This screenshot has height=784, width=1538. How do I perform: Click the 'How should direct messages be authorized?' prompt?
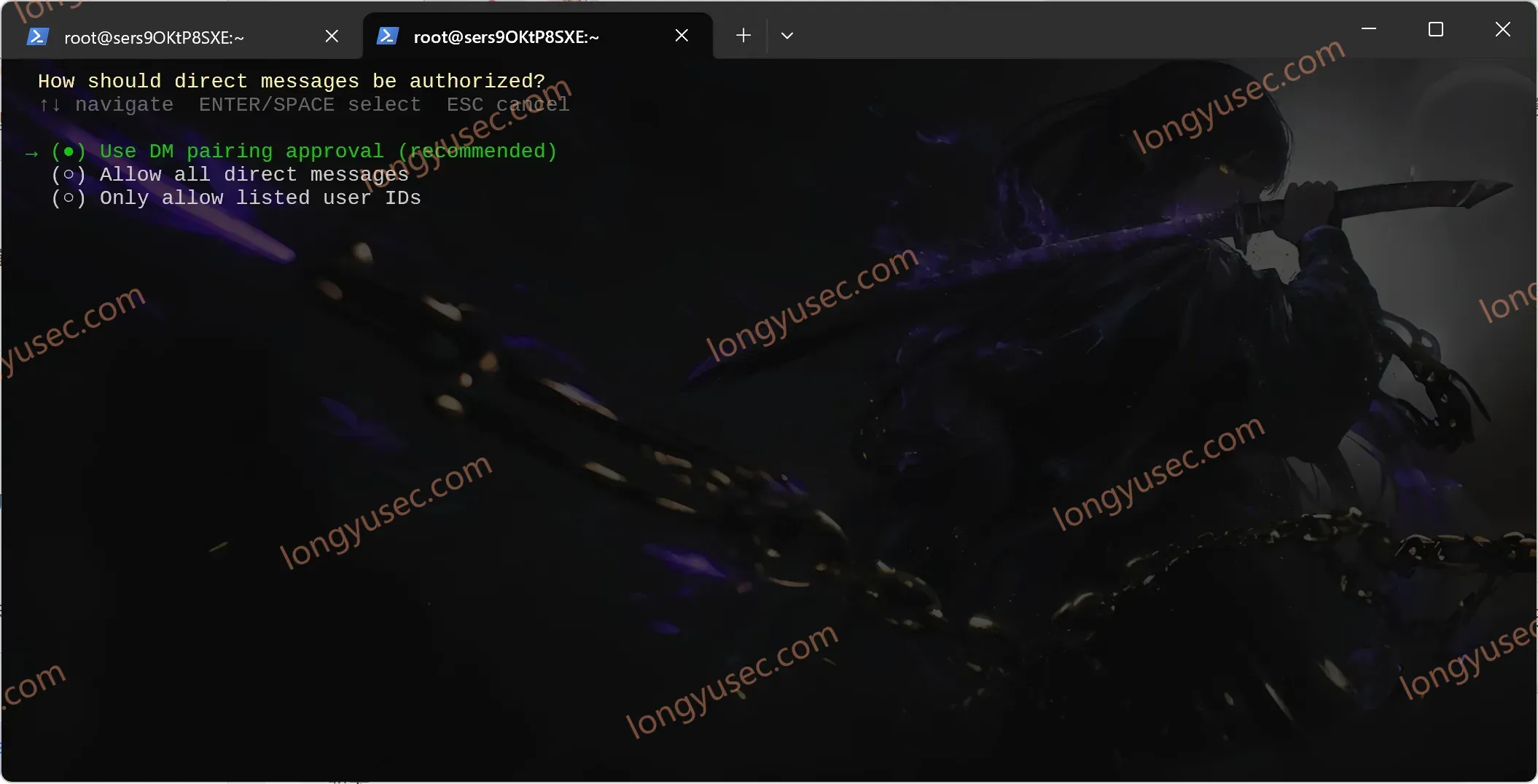click(x=291, y=82)
